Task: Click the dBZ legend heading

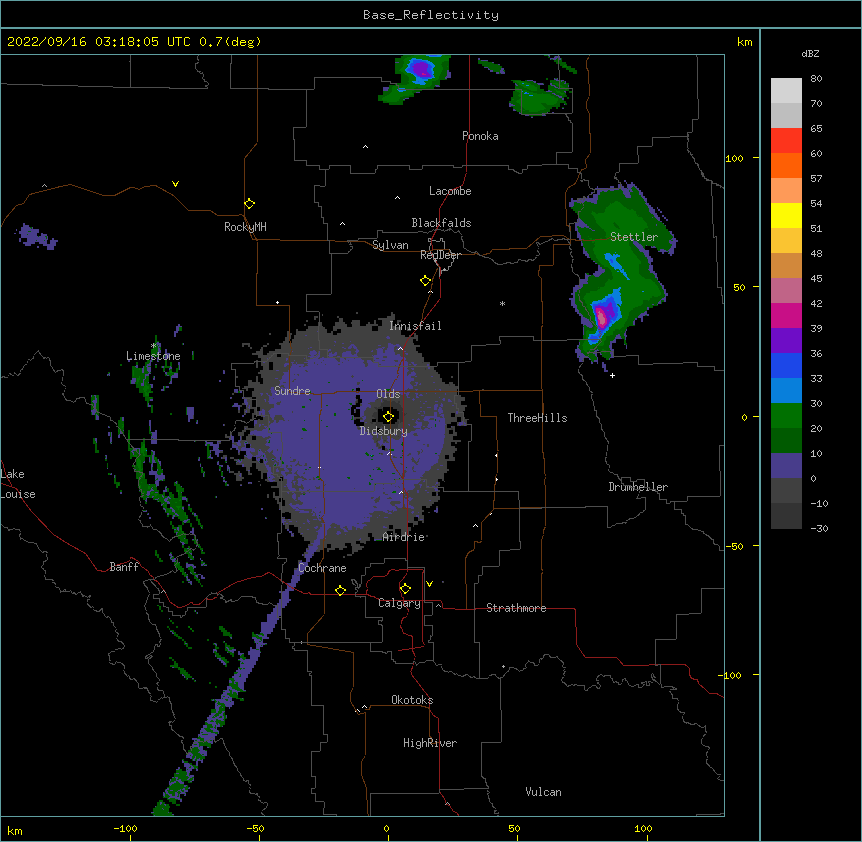Action: [810, 54]
